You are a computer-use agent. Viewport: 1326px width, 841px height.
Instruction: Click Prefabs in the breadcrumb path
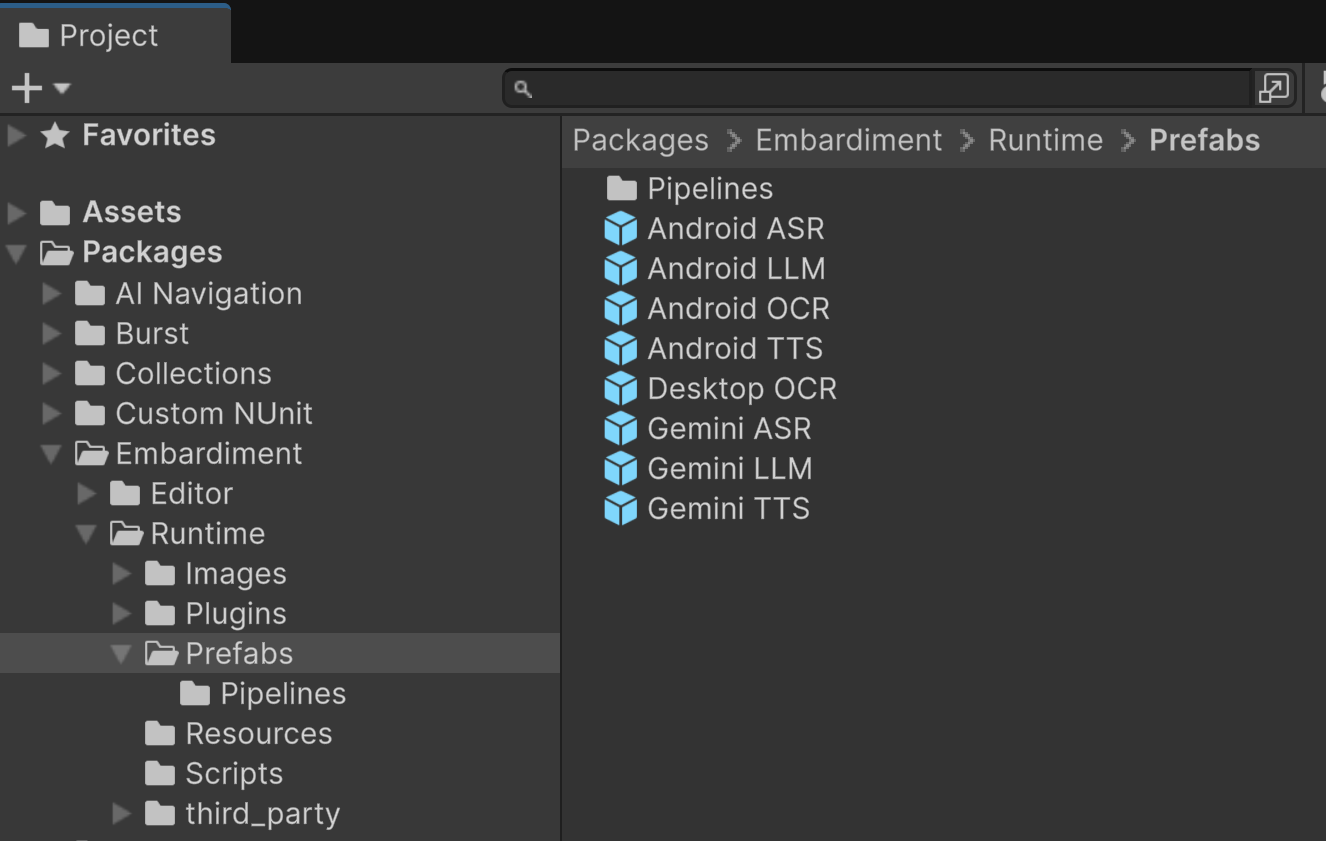point(1204,141)
